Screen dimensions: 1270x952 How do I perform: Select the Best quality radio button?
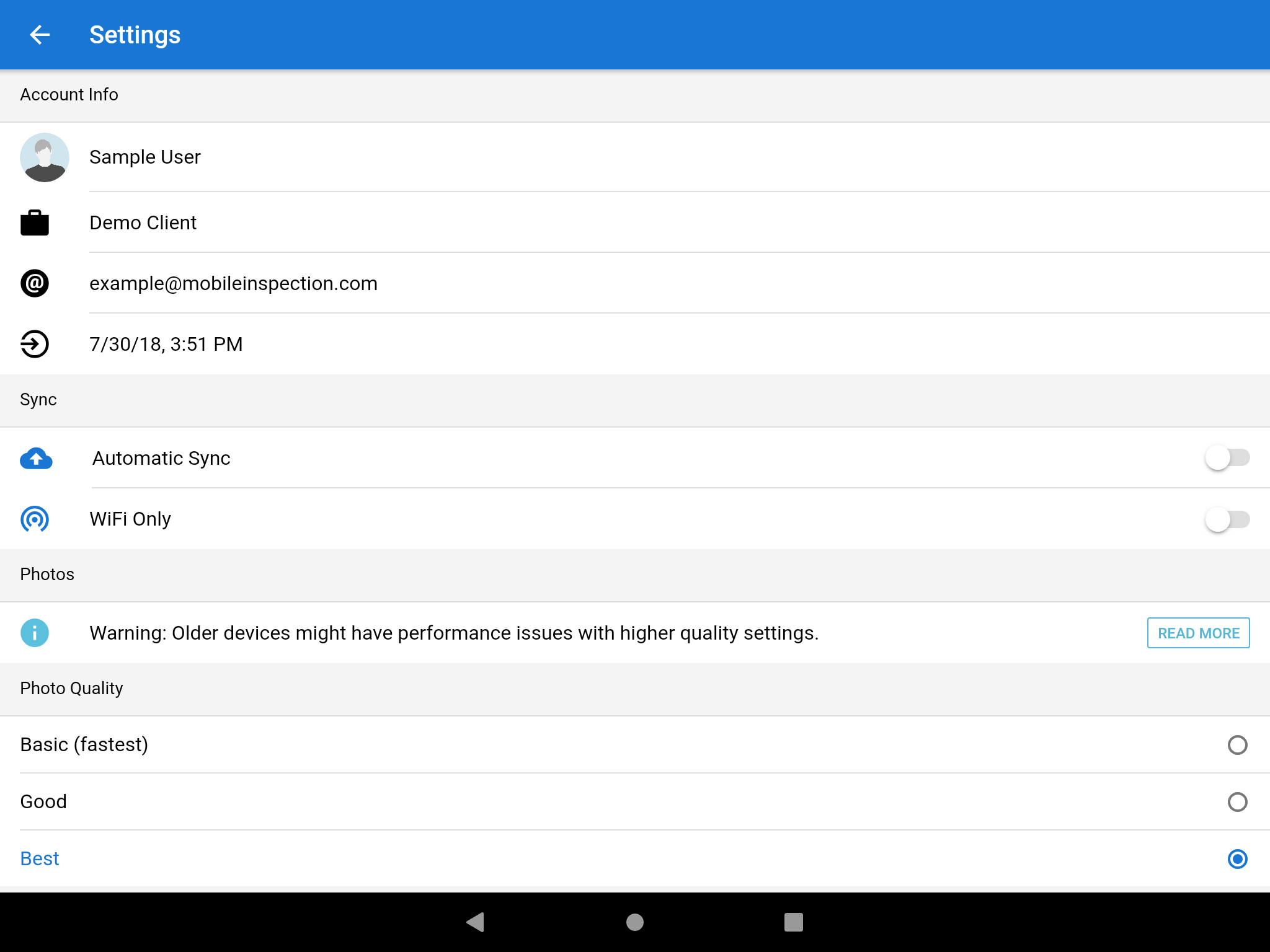(x=1237, y=858)
